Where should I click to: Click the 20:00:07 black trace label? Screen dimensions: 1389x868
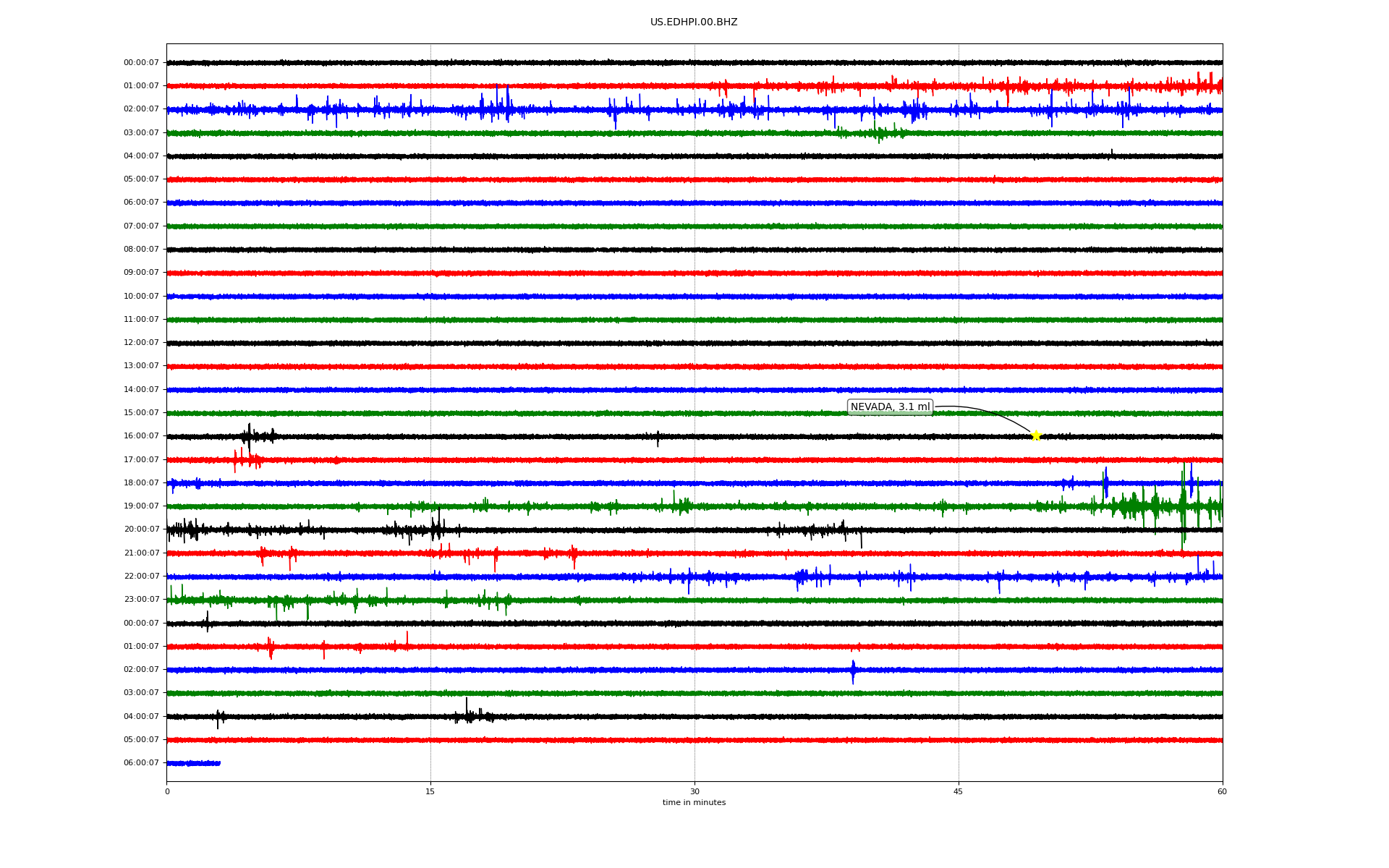pos(141,529)
